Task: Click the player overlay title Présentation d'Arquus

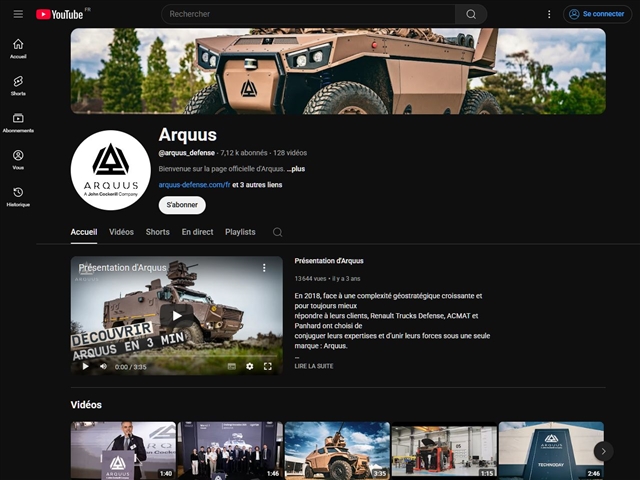Action: [122, 268]
